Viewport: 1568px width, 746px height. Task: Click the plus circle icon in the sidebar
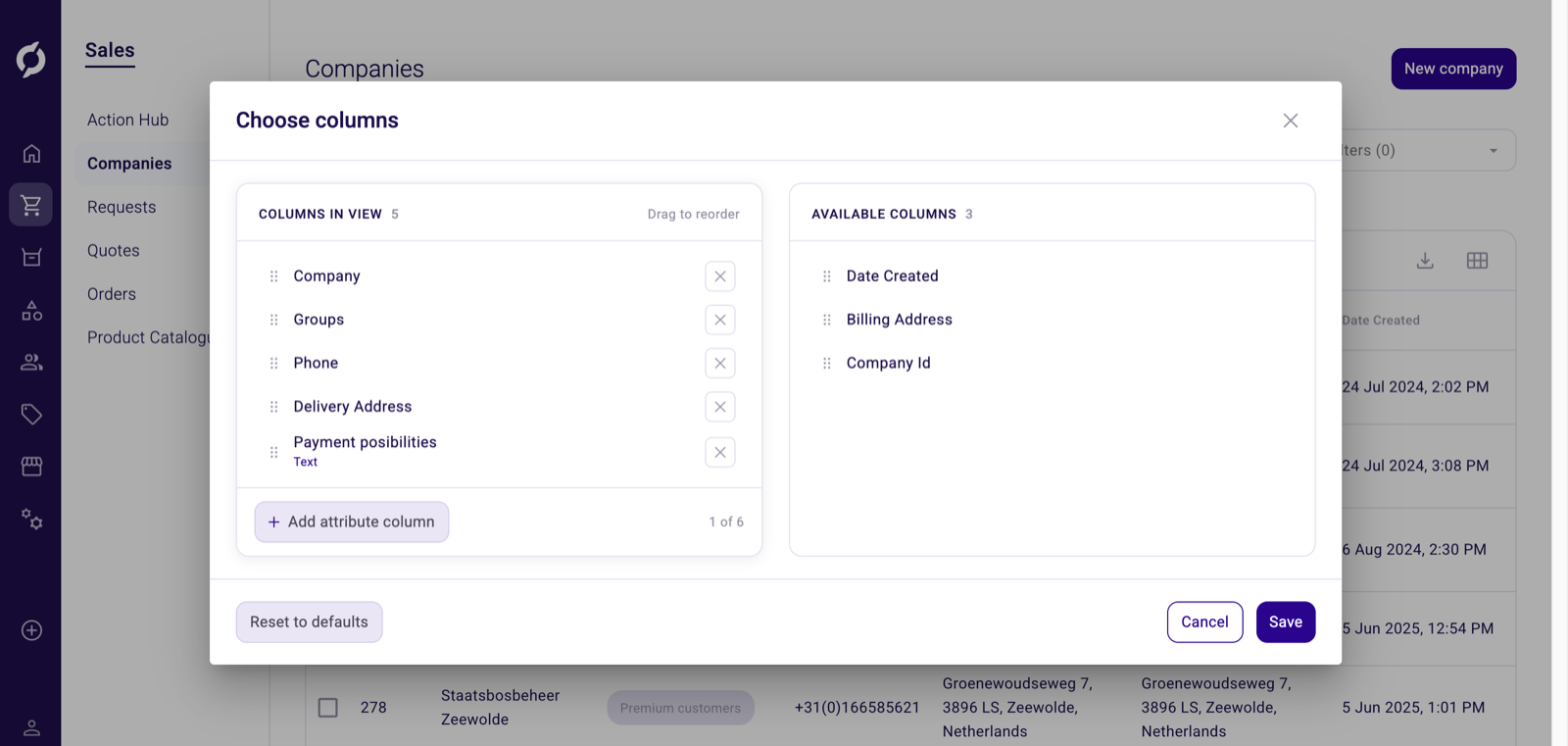(31, 630)
